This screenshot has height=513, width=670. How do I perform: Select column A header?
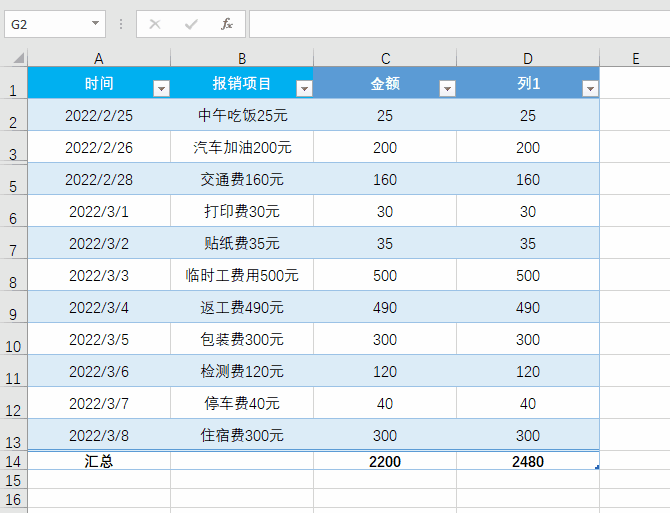[99, 58]
